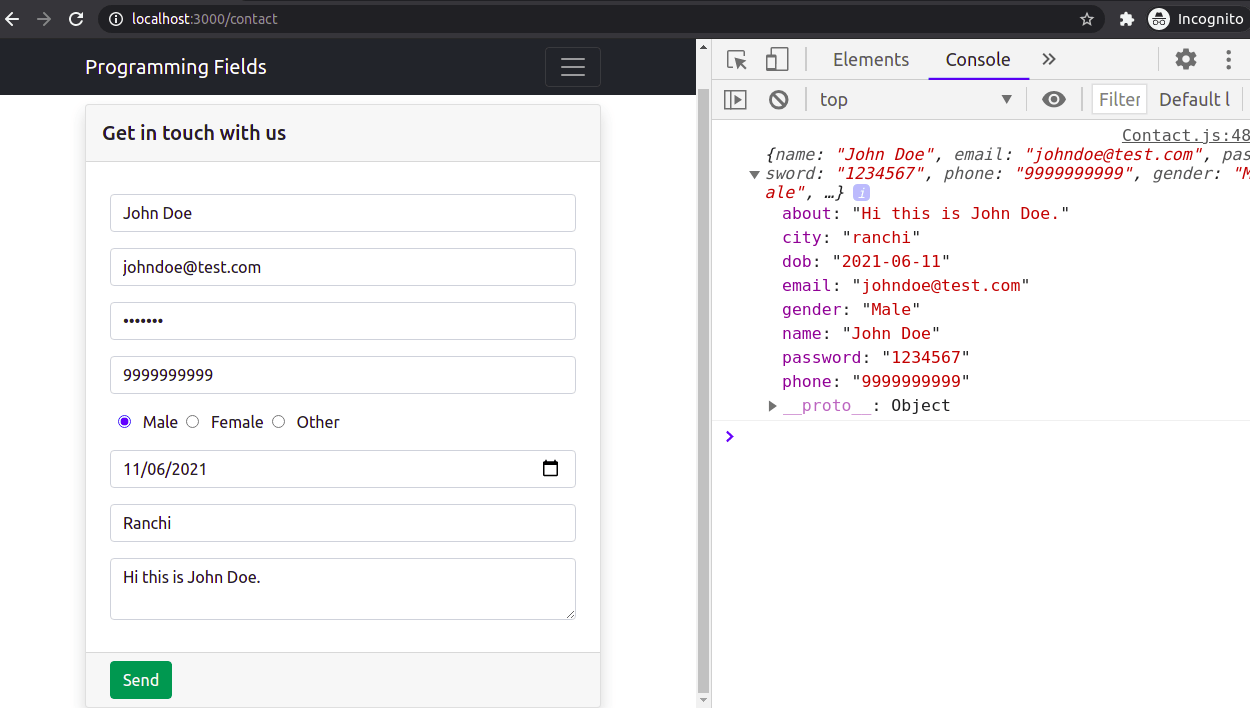
Task: Open the date picker calendar icon
Action: point(551,467)
